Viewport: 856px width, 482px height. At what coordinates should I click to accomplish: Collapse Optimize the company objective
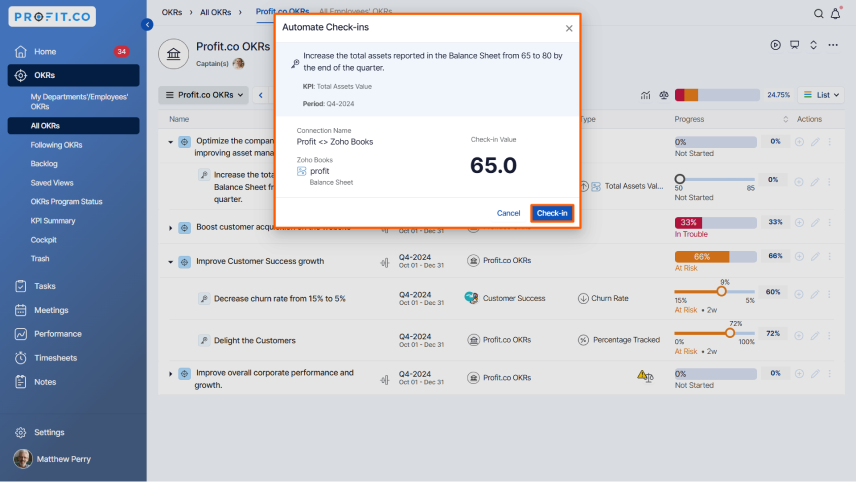170,142
